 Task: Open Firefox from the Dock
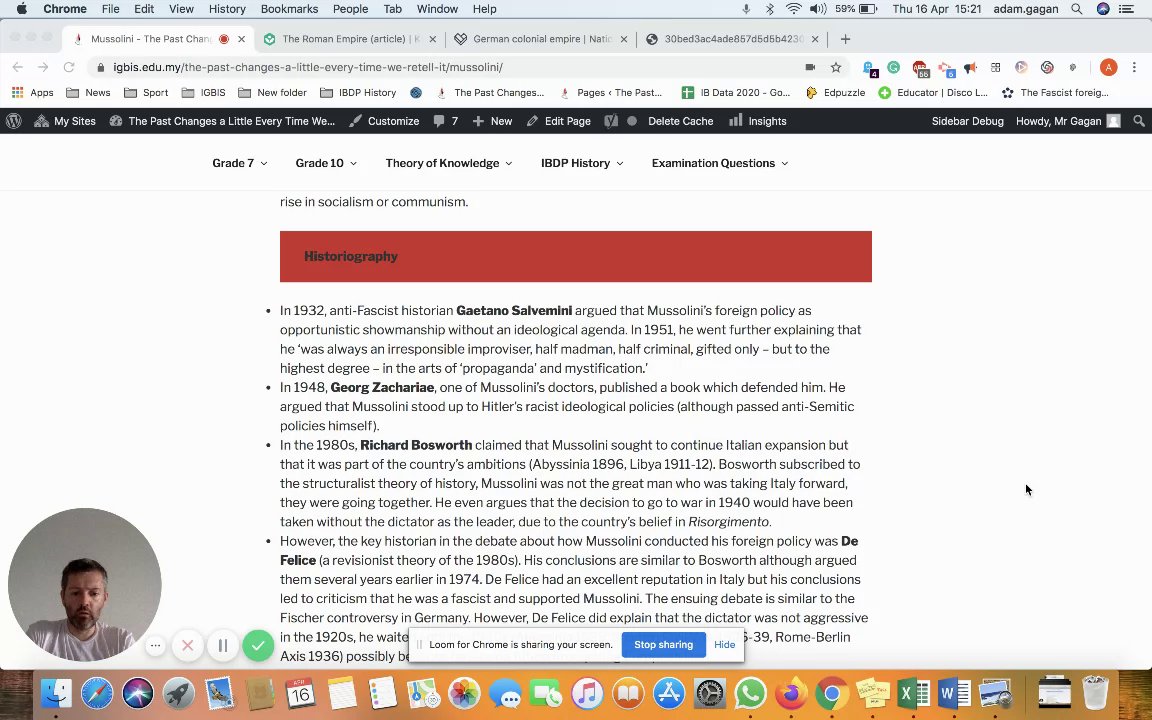click(791, 693)
